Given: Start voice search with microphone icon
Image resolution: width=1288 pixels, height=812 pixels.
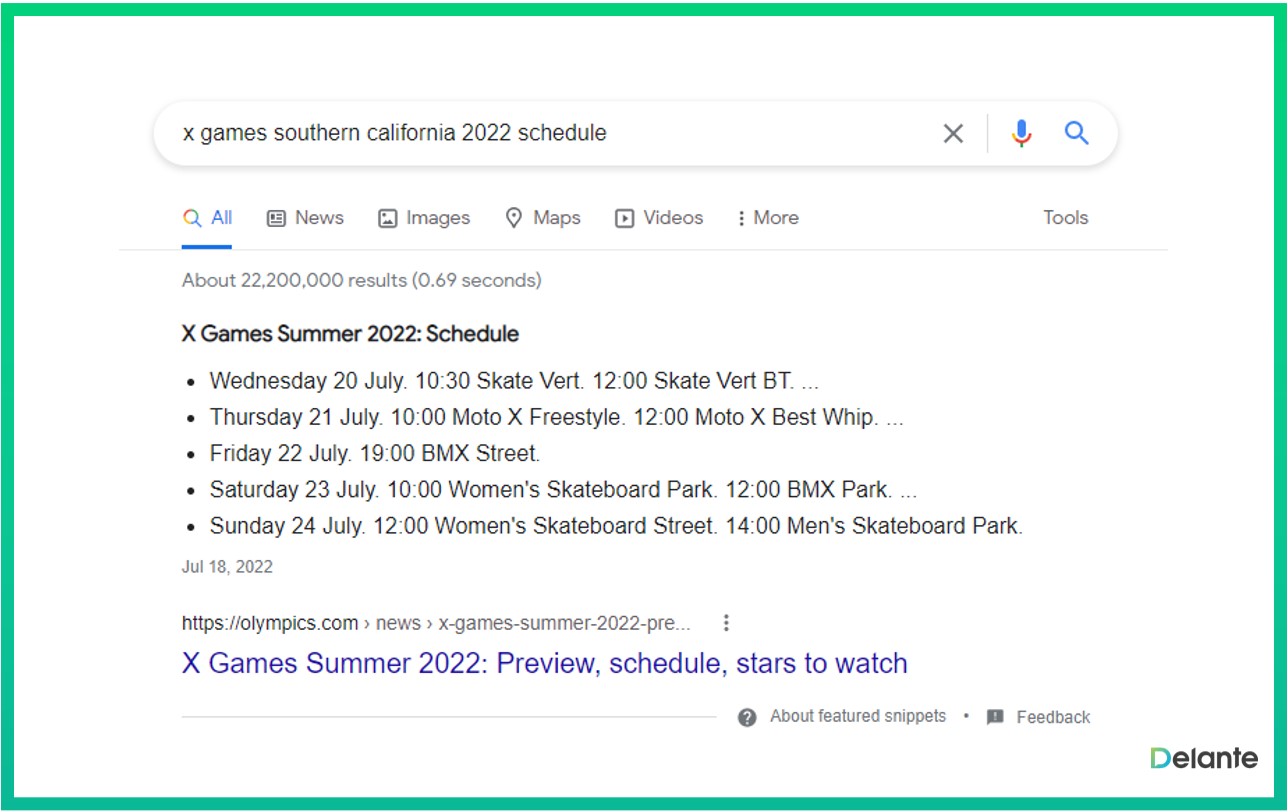Looking at the screenshot, I should point(1021,133).
